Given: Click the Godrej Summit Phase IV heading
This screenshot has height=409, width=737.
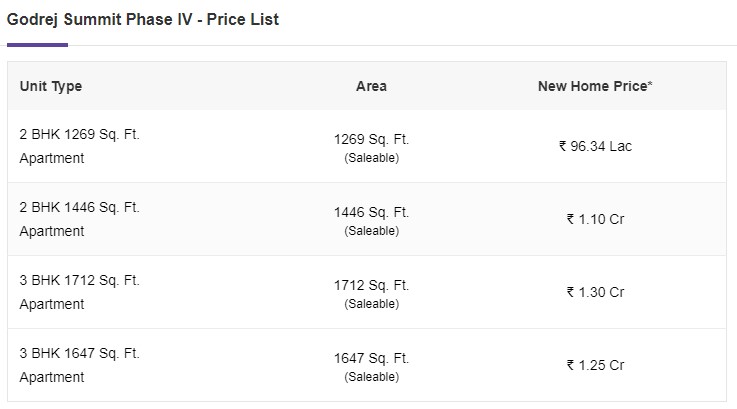Looking at the screenshot, I should click(142, 20).
